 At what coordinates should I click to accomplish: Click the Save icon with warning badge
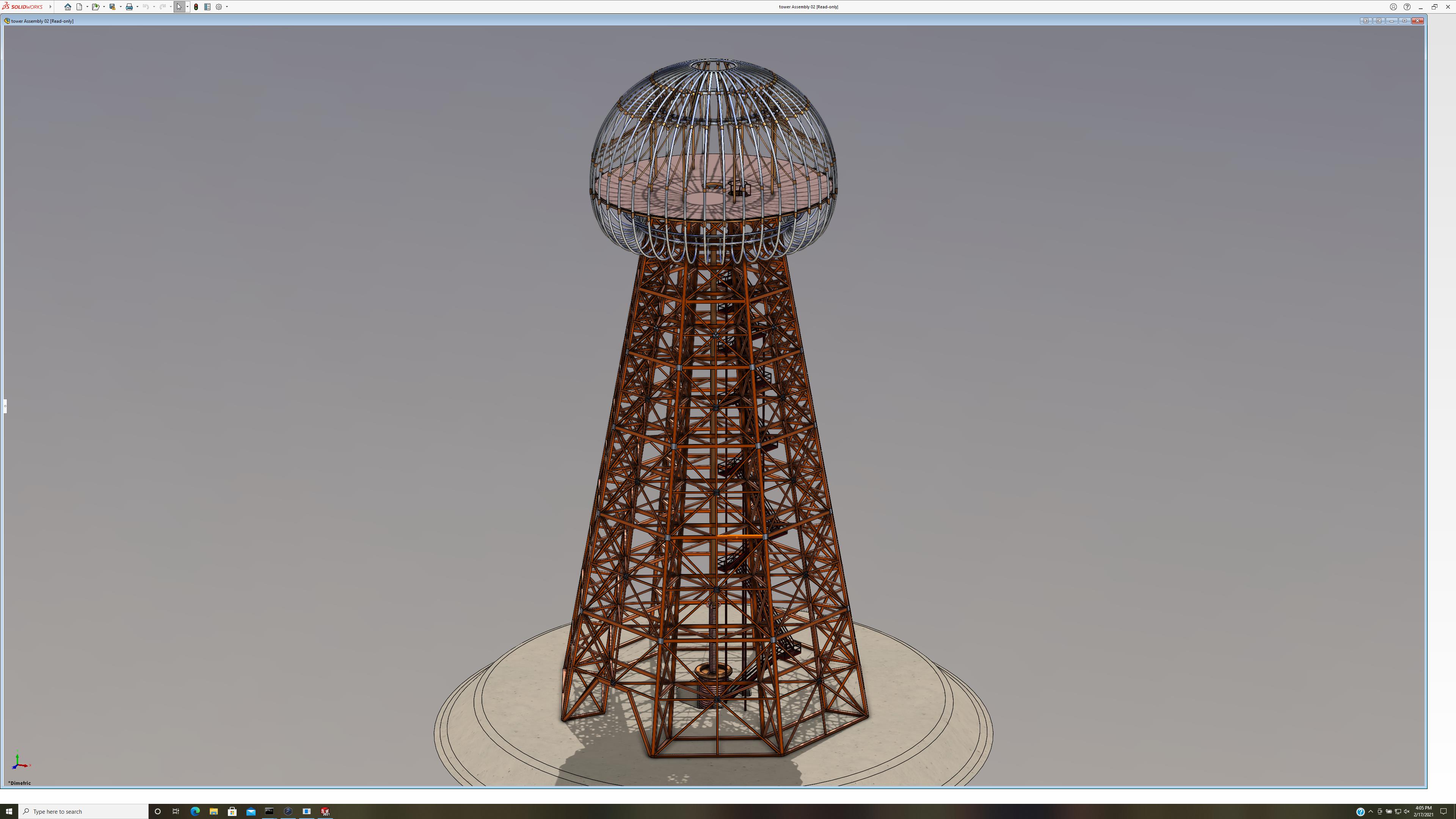[113, 7]
